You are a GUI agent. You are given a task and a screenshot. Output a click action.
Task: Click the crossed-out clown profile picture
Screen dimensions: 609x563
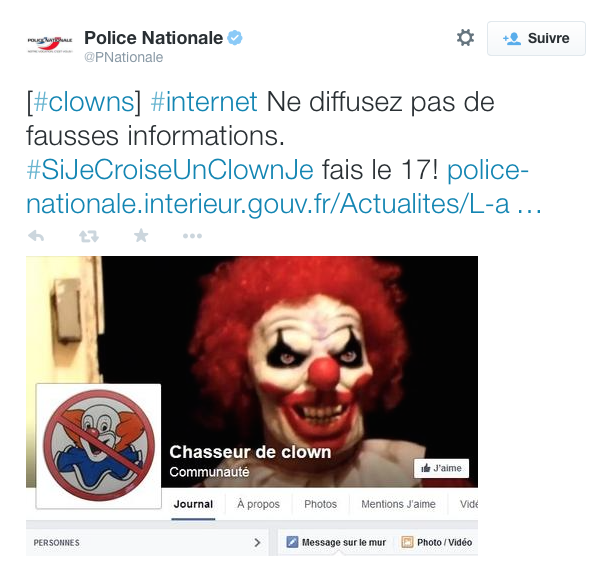99,446
